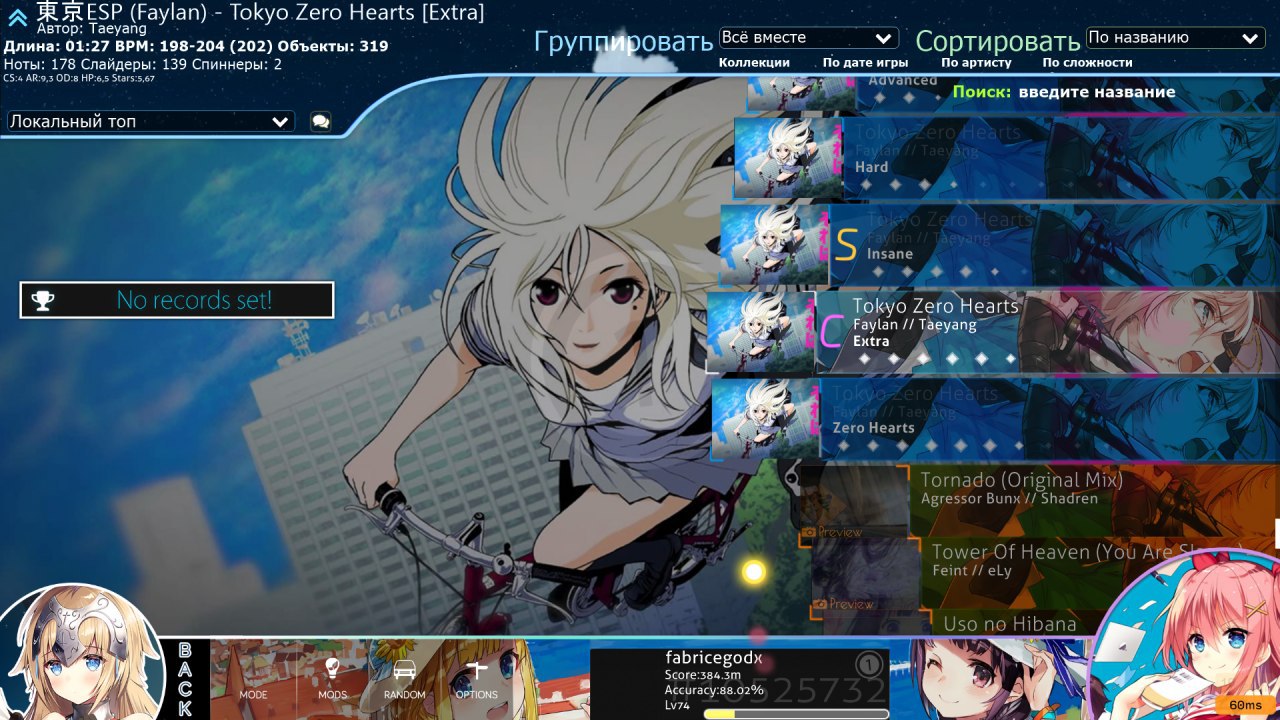The height and width of the screenshot is (720, 1280).
Task: Switch to the По дате игры tab
Action: (866, 62)
